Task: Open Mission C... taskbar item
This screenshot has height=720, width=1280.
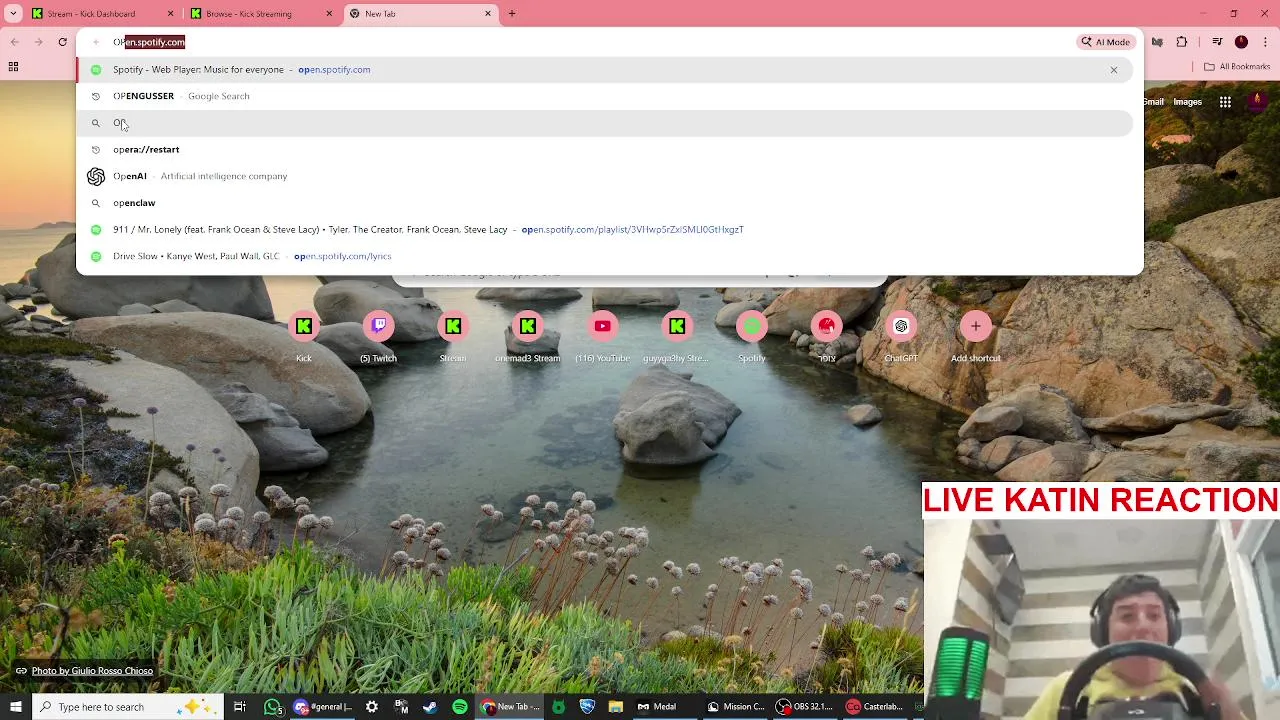Action: [736, 707]
